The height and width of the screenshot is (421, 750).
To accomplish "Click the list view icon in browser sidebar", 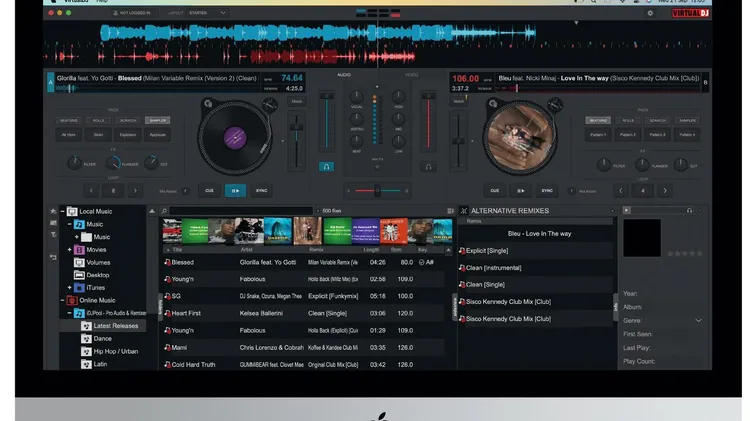I will pos(53,223).
